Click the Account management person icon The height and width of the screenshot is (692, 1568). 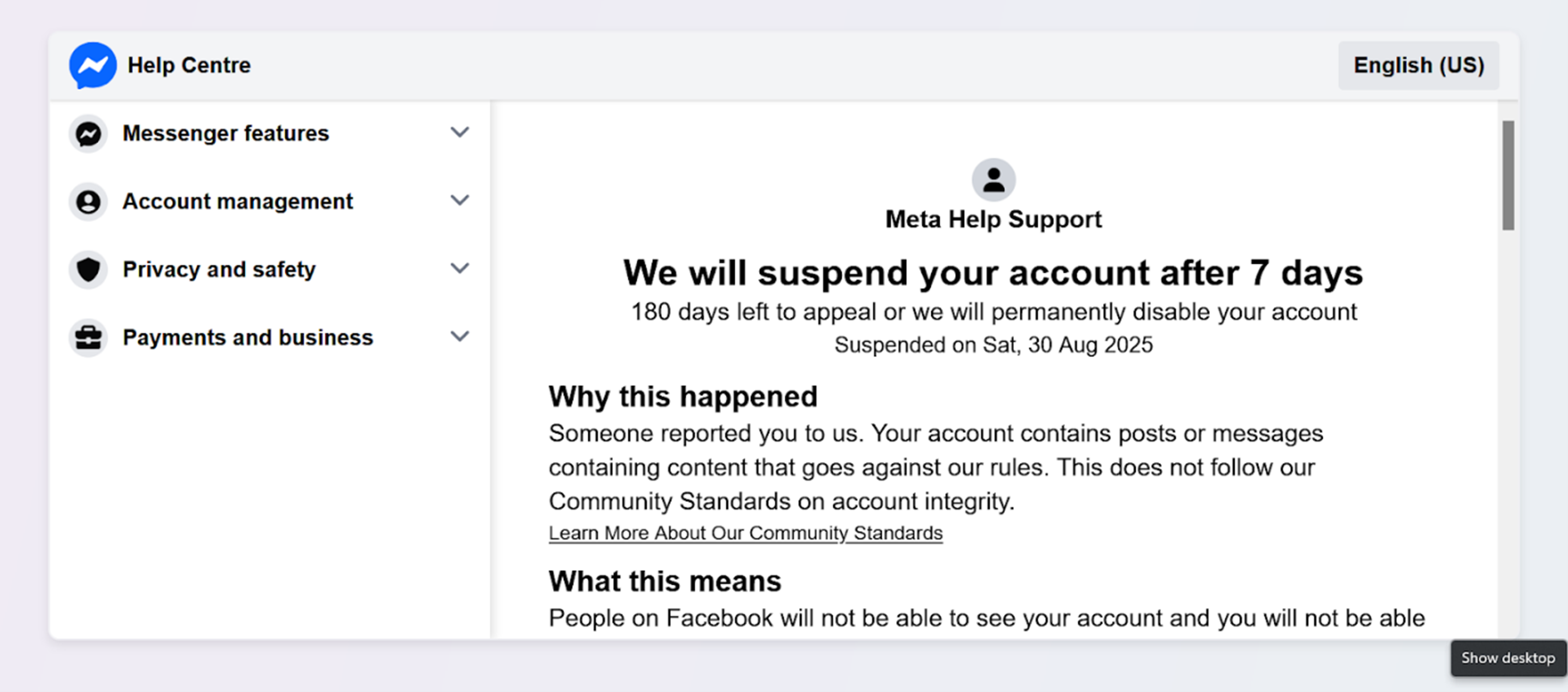point(88,201)
